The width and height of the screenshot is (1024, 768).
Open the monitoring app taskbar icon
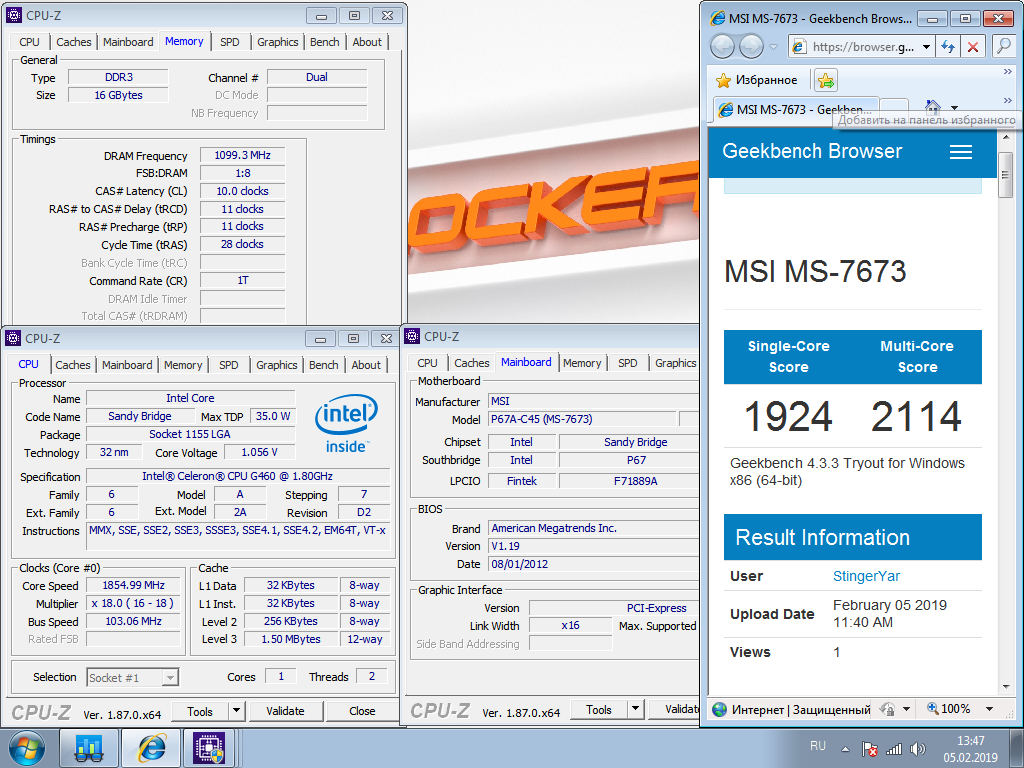(x=89, y=748)
